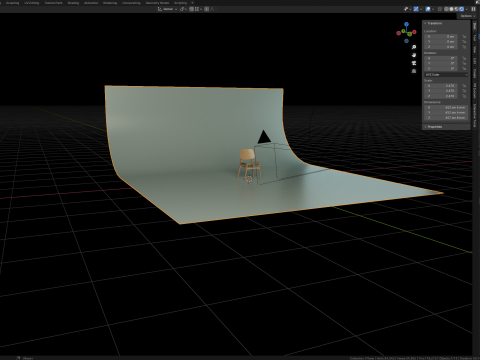This screenshot has height=360, width=480.
Task: Switch to Texture Paint workspace
Action: coord(53,3)
